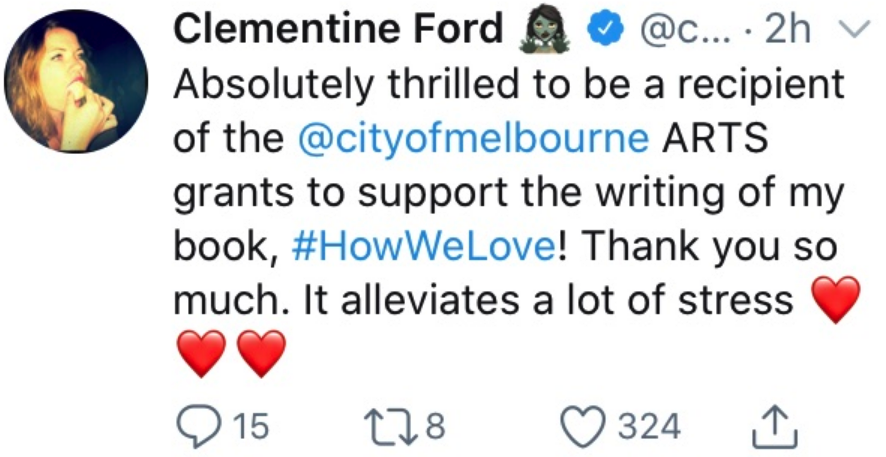Click the red heart after the word stress
Screen dimensions: 886x457
[831, 300]
